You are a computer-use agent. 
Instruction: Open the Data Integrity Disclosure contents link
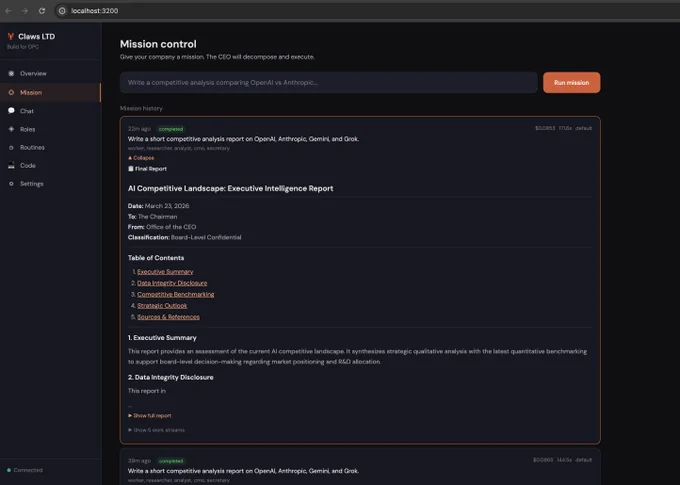coord(172,283)
